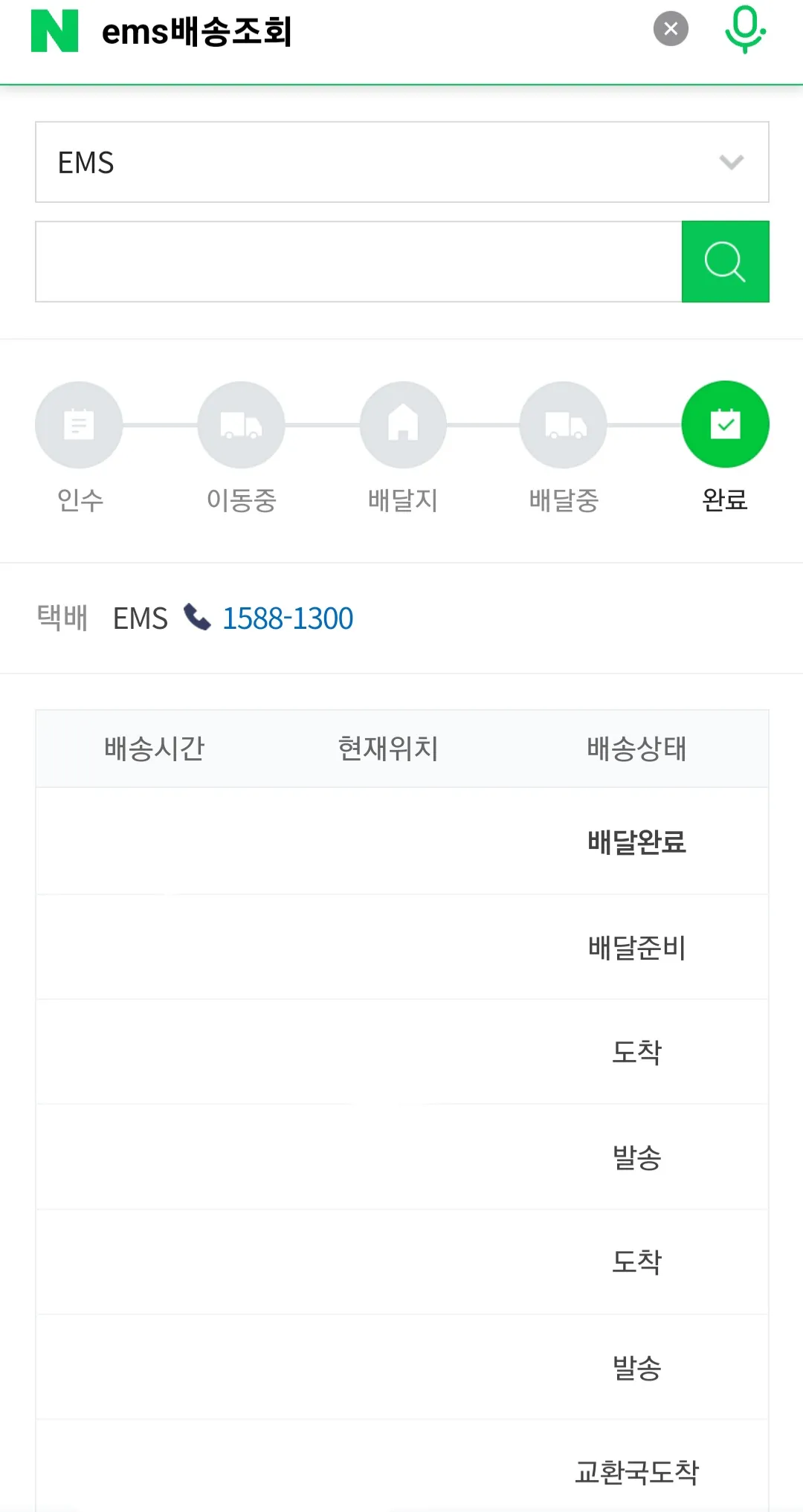This screenshot has height=1512, width=803.
Task: Select the 인수 (pickup) stage icon
Action: click(x=79, y=424)
